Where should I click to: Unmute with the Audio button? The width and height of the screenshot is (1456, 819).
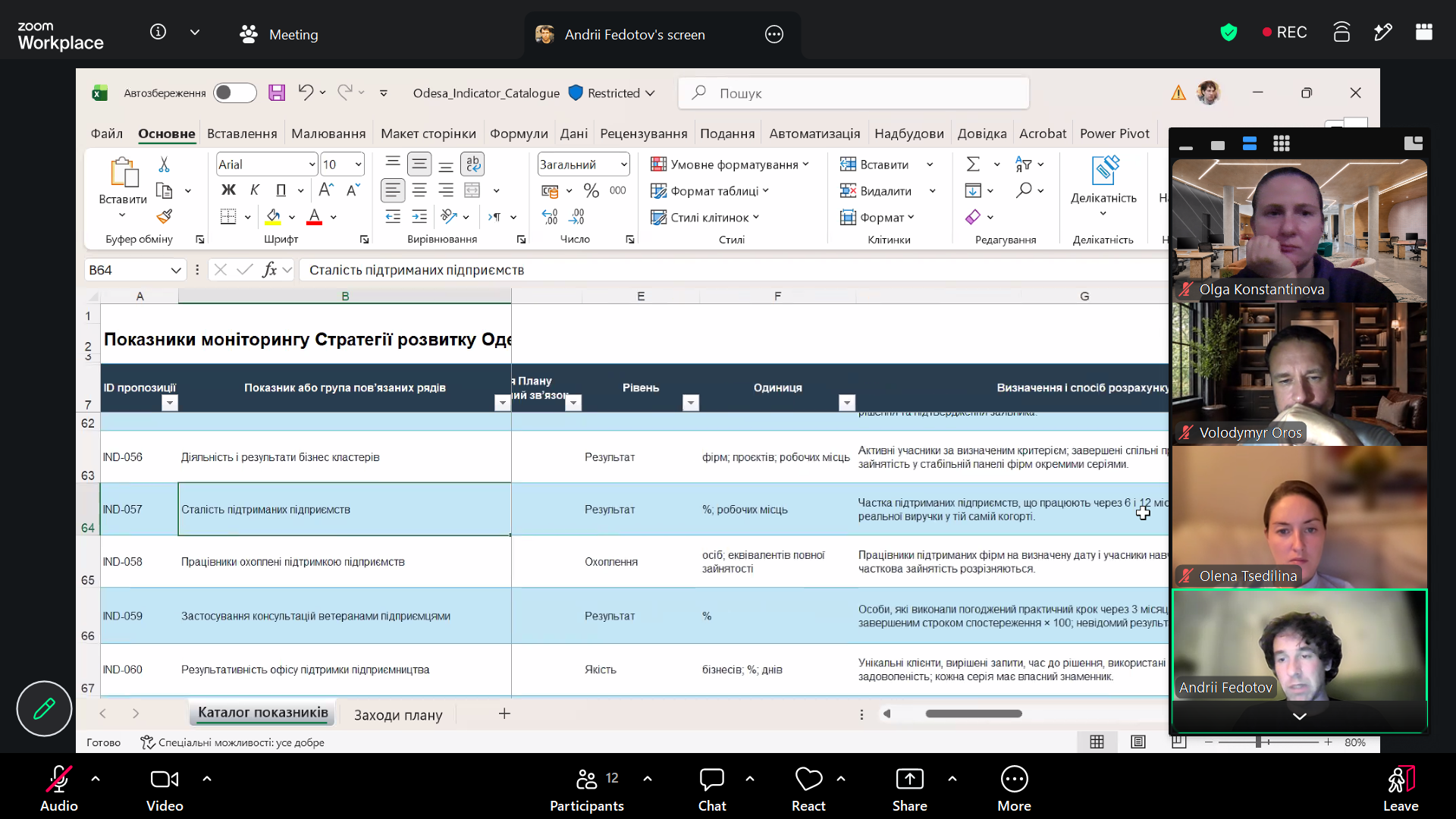(x=58, y=789)
